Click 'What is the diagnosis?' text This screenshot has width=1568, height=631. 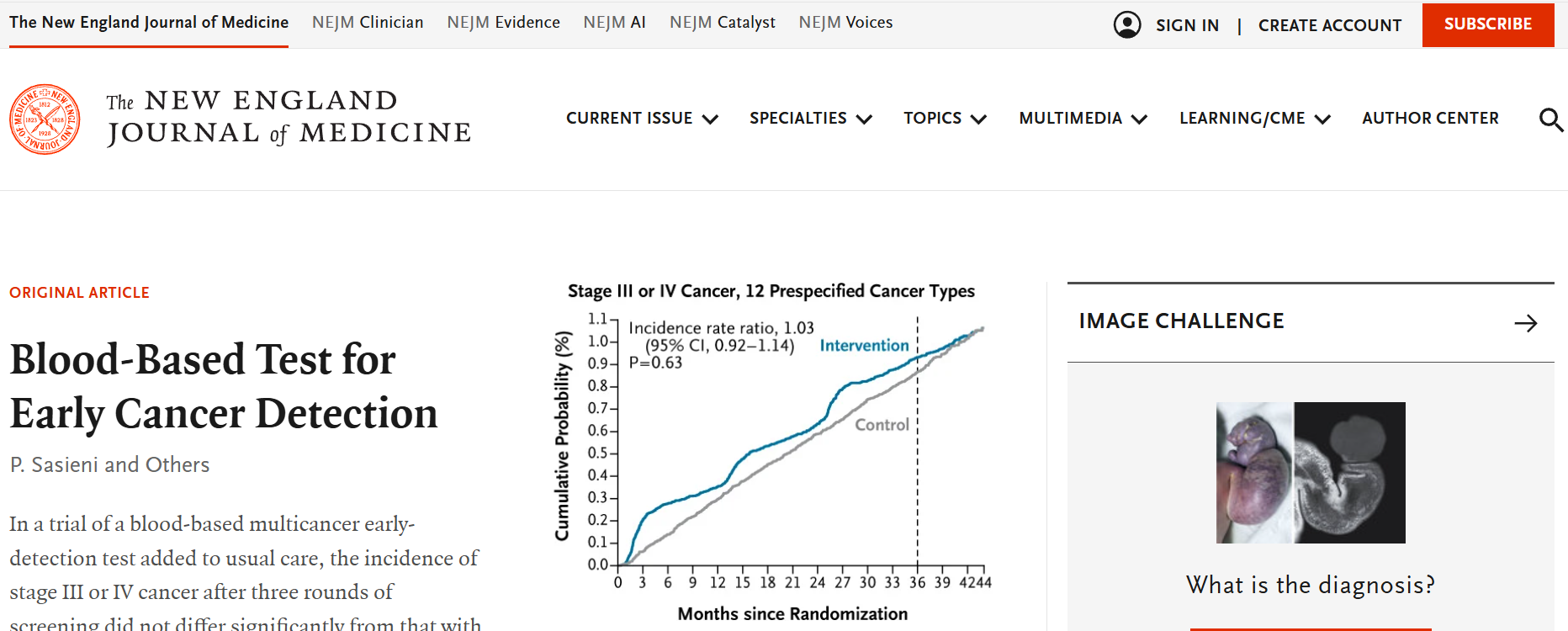[x=1311, y=585]
